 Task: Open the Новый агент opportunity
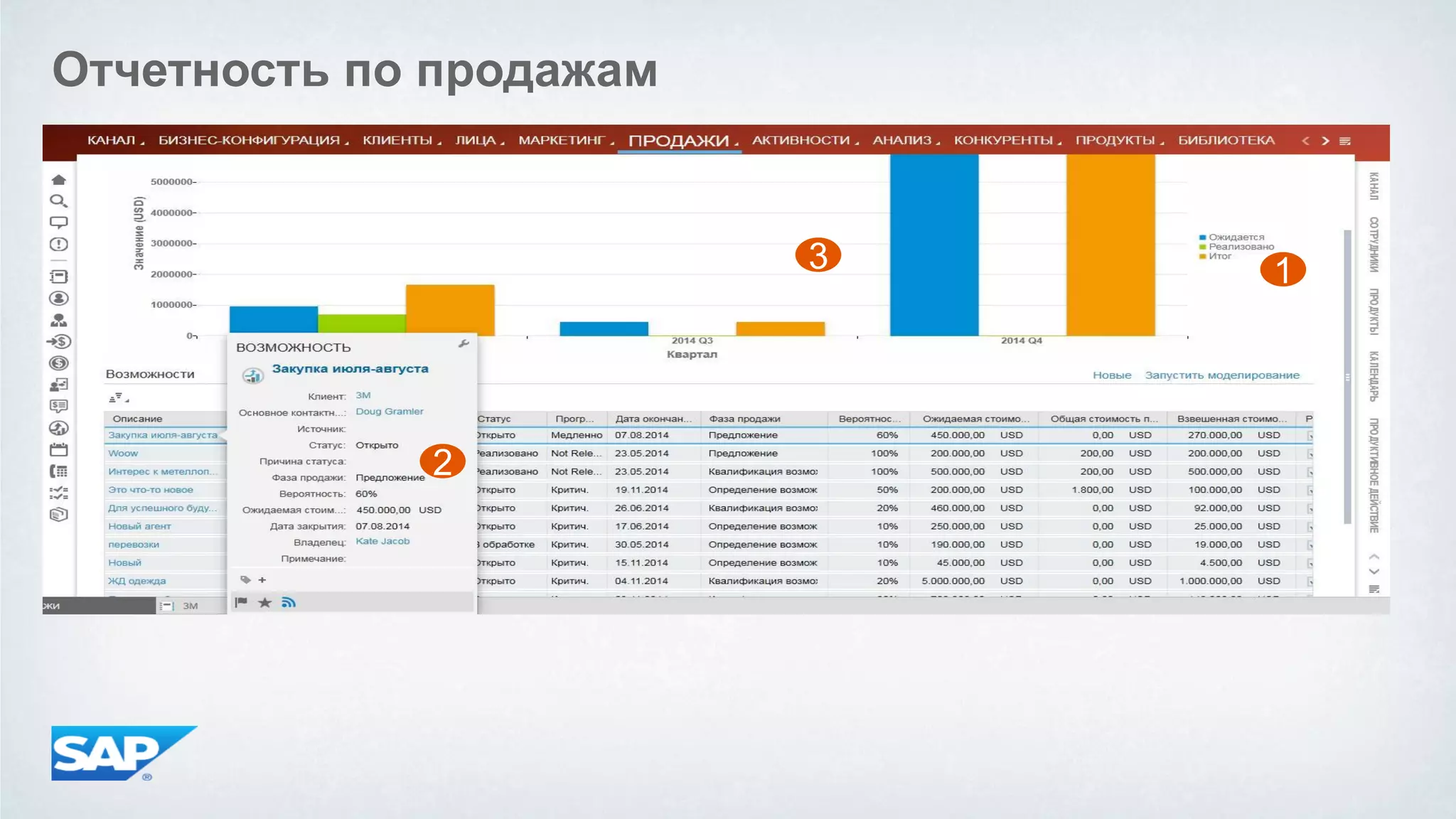(139, 527)
